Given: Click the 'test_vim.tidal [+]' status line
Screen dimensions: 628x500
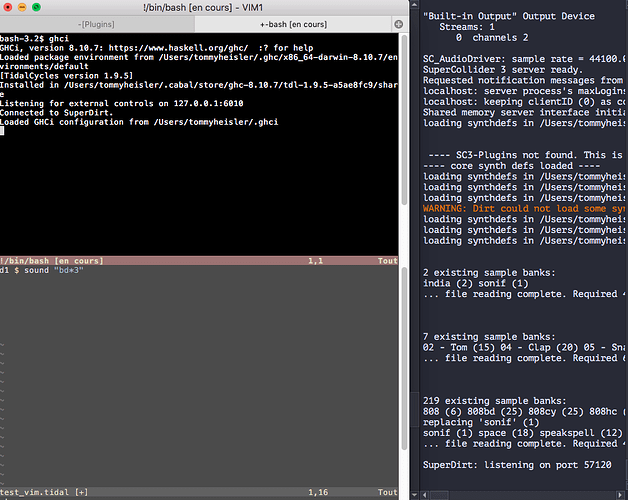Looking at the screenshot, I should click(199, 492).
